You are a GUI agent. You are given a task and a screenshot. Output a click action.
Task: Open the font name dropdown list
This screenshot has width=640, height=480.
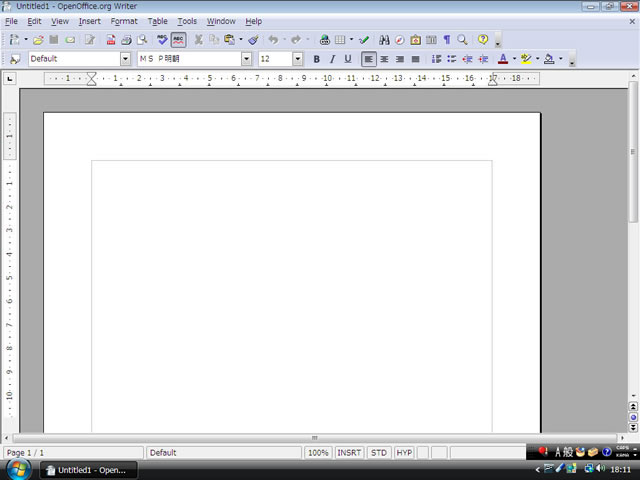[x=247, y=59]
